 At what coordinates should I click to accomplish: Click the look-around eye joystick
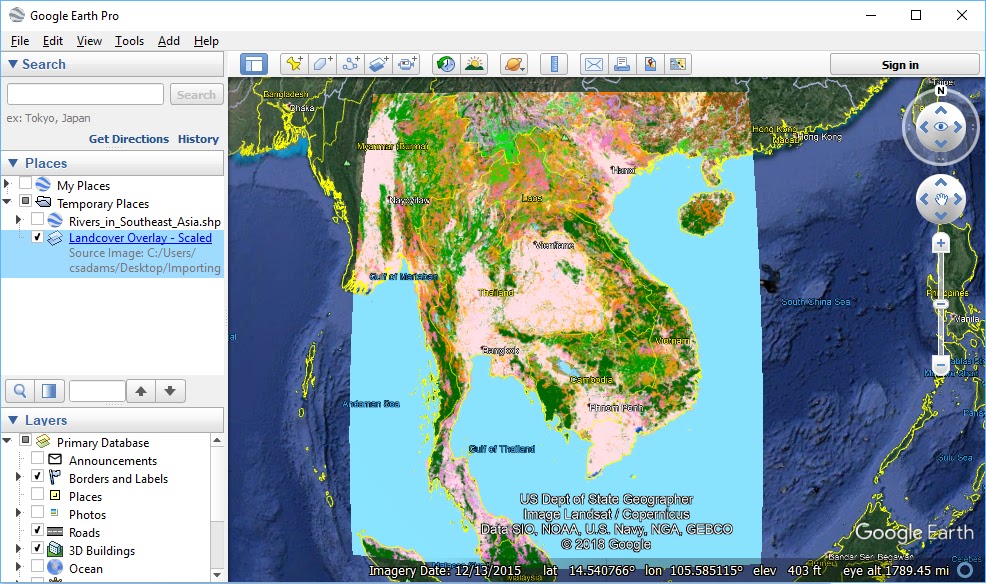[x=941, y=127]
